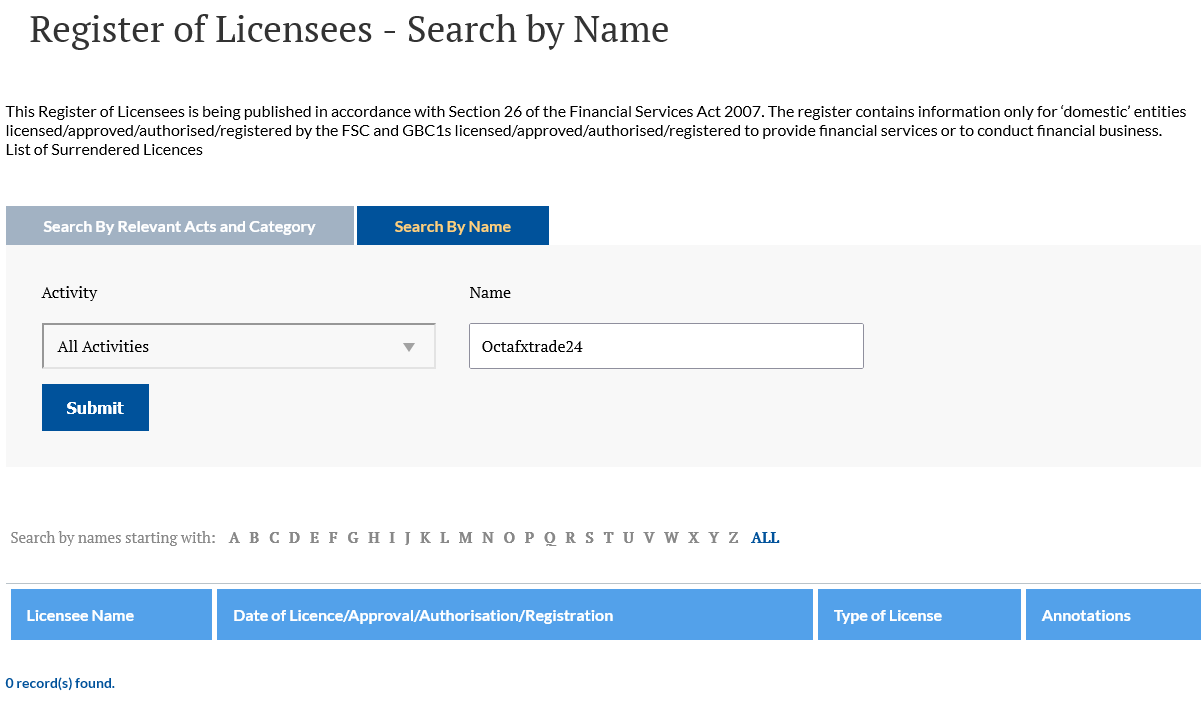Click the Date of Licence/Approval/Authorisation/Registration header
Image resolution: width=1201 pixels, height=705 pixels.
(515, 615)
